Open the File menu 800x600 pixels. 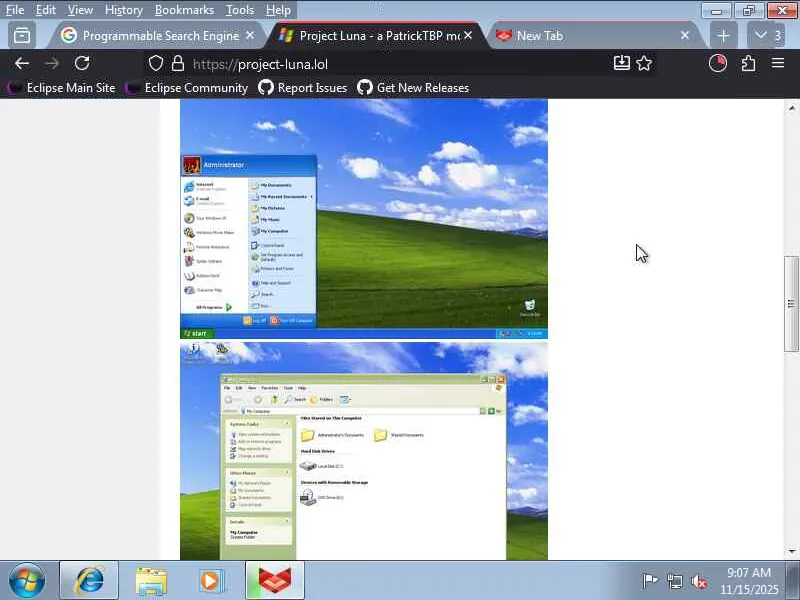(15, 10)
